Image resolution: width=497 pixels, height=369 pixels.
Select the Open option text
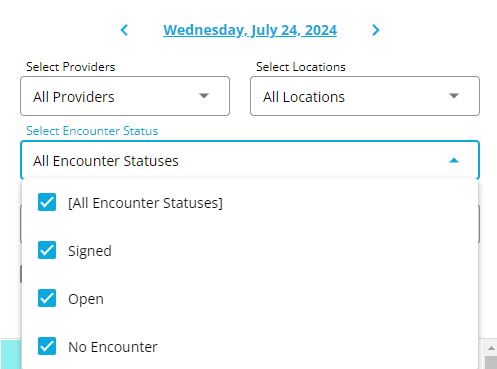[86, 299]
